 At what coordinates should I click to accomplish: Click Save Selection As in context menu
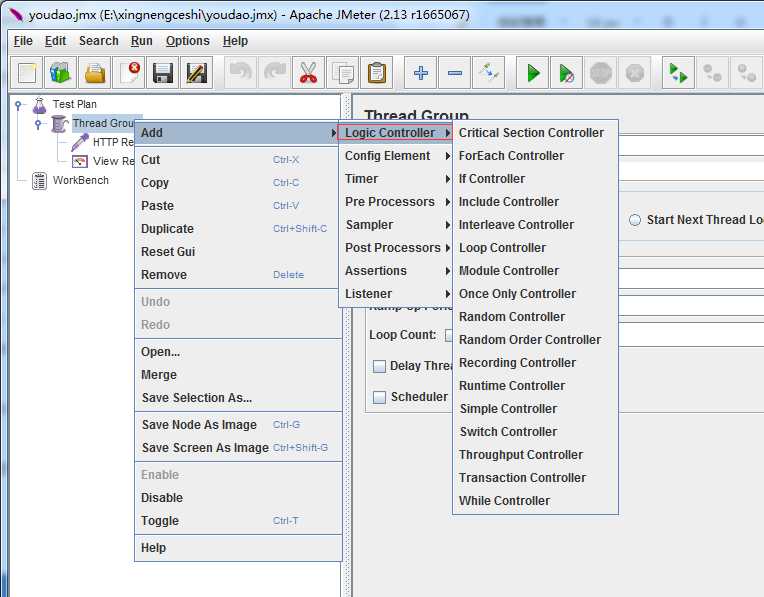(238, 398)
